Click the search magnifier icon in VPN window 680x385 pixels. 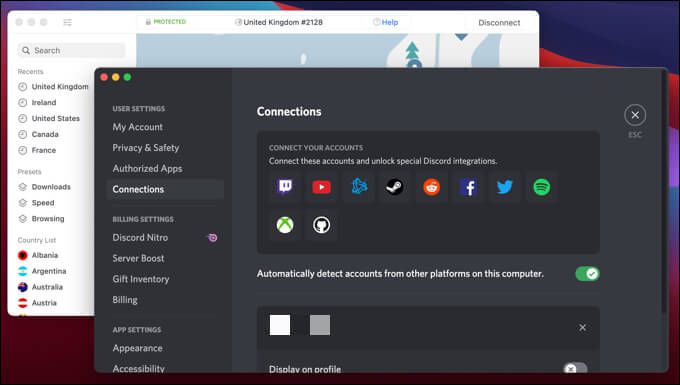pos(26,50)
